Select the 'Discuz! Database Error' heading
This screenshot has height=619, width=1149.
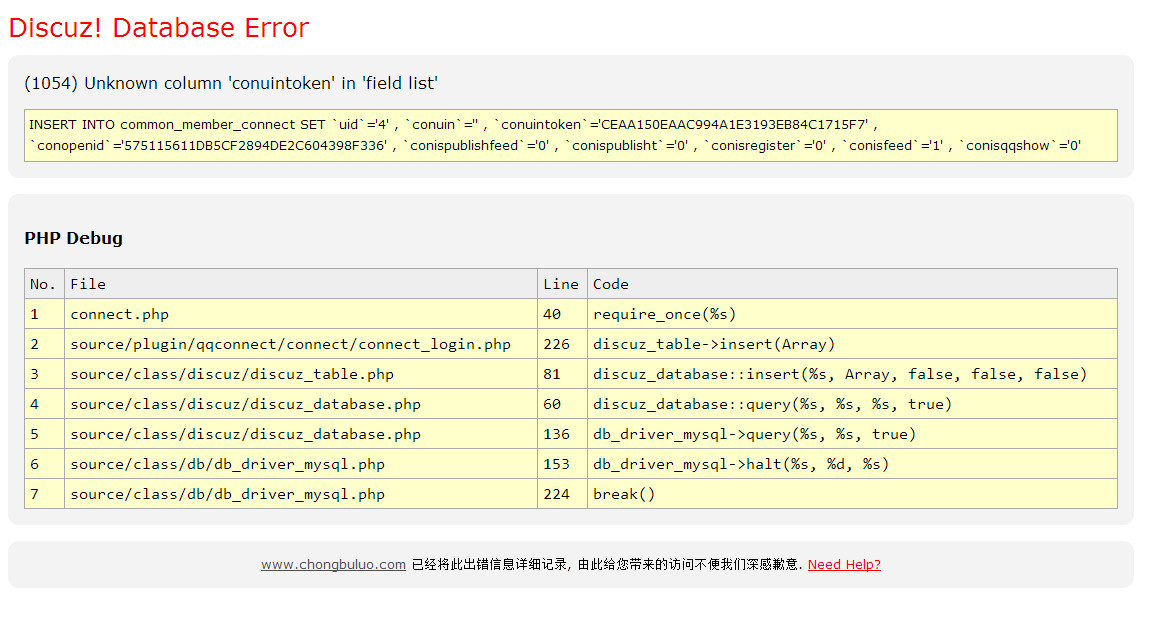point(159,28)
